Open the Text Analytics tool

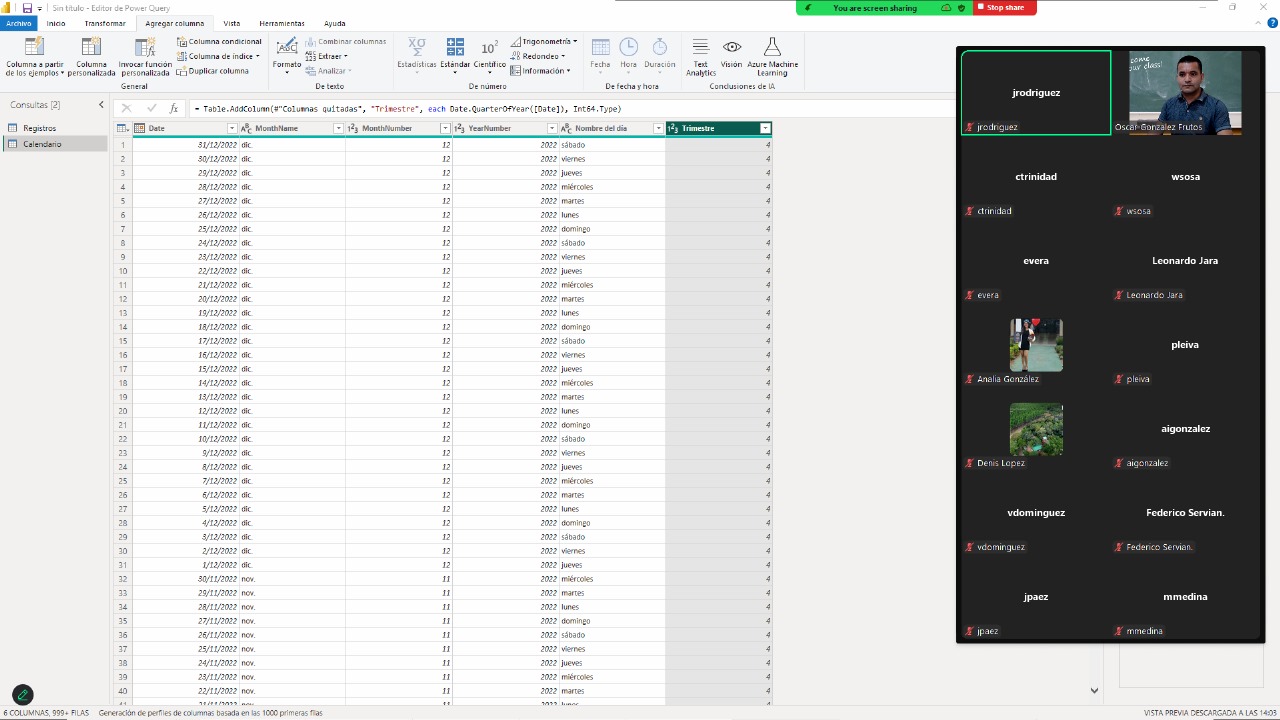click(x=701, y=48)
